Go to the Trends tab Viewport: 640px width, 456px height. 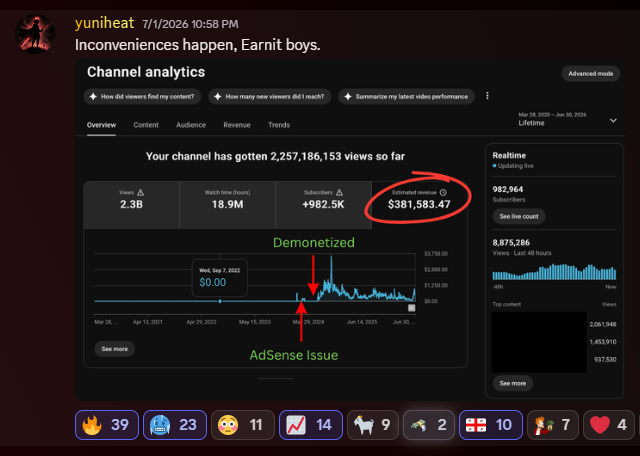tap(279, 125)
